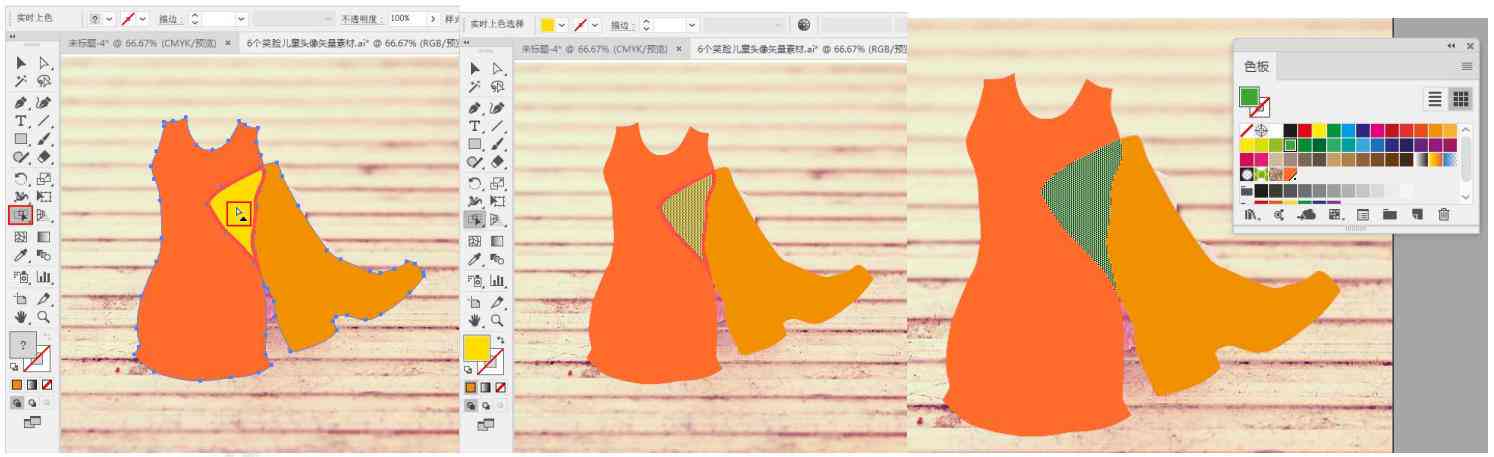
Task: Expand the flyout arrow beside the 100% opacity field
Action: pyautogui.click(x=433, y=19)
